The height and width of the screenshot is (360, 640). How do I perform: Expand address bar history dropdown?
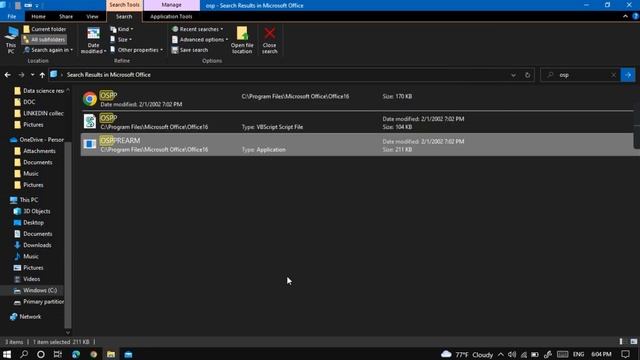pyautogui.click(x=513, y=75)
